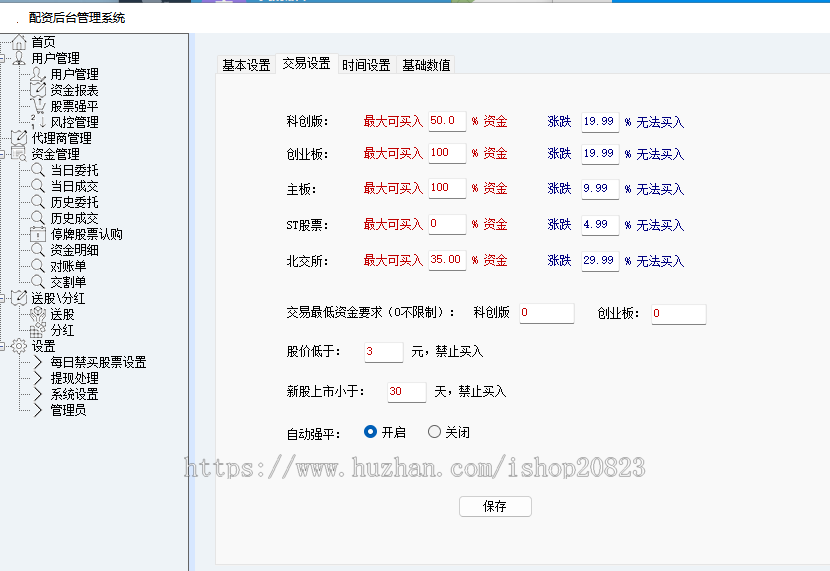The width and height of the screenshot is (830, 571).
Task: Click the 北交所 涨跌 29.99 field
Action: (x=600, y=261)
